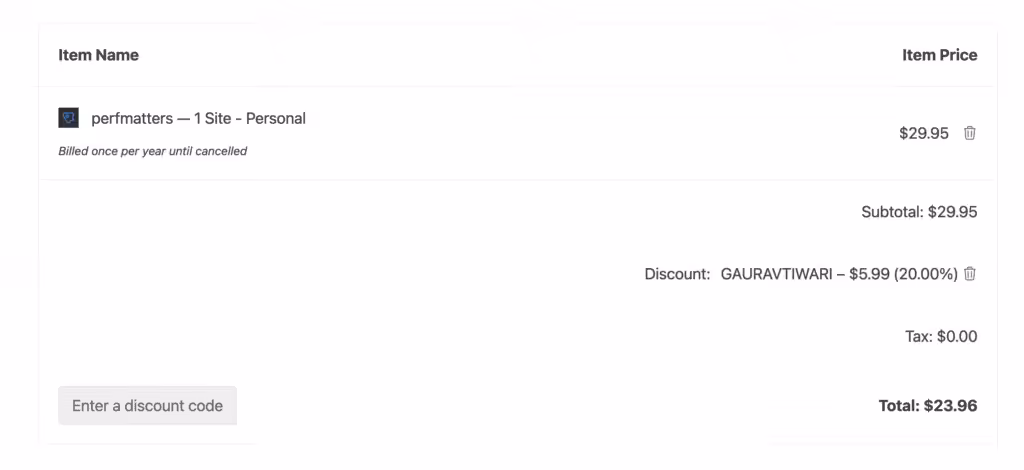Screen dimensions: 1024x470
Task: Click the billed once per year note
Action: coord(152,151)
